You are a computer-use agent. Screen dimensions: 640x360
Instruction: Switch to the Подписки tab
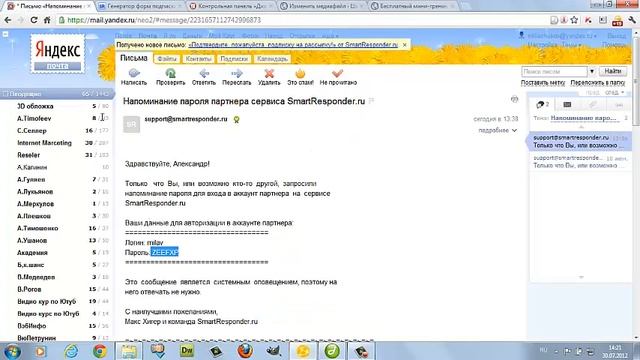pyautogui.click(x=234, y=59)
